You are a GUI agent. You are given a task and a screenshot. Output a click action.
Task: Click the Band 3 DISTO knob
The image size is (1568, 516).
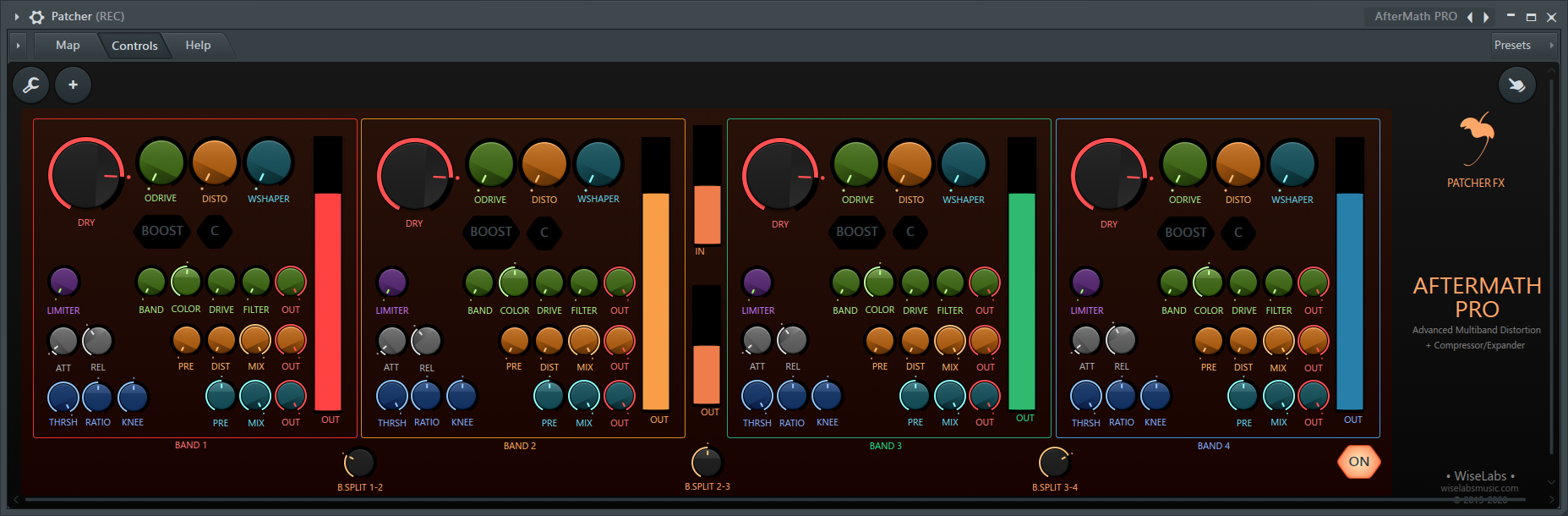click(910, 163)
